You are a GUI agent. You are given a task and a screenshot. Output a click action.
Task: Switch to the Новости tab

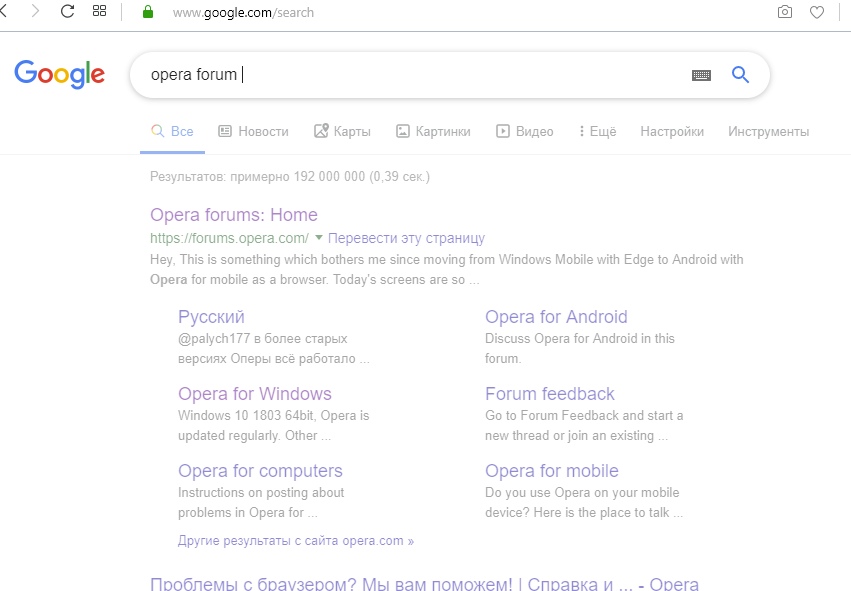pos(253,131)
